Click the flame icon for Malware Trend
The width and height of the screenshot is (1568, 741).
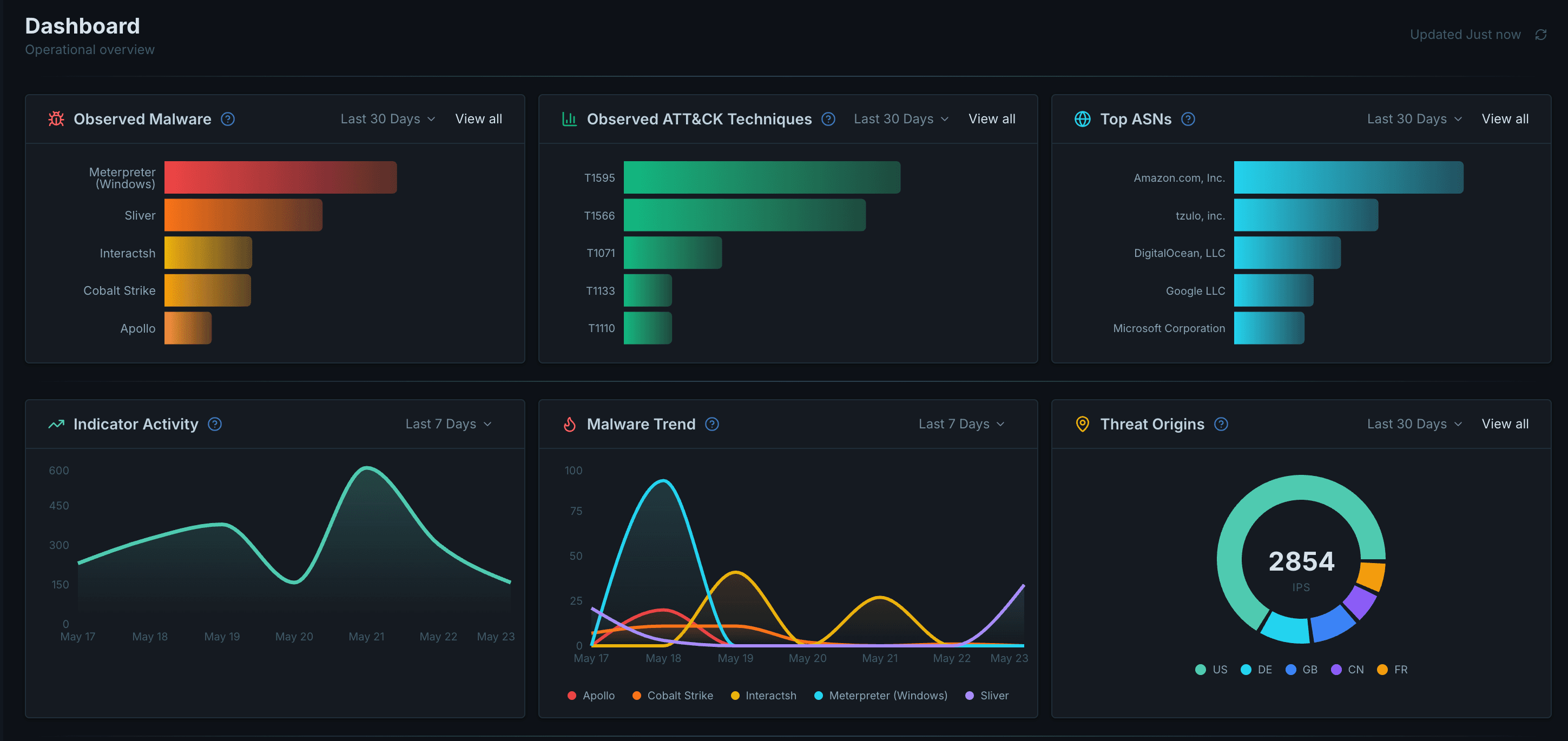pyautogui.click(x=569, y=424)
